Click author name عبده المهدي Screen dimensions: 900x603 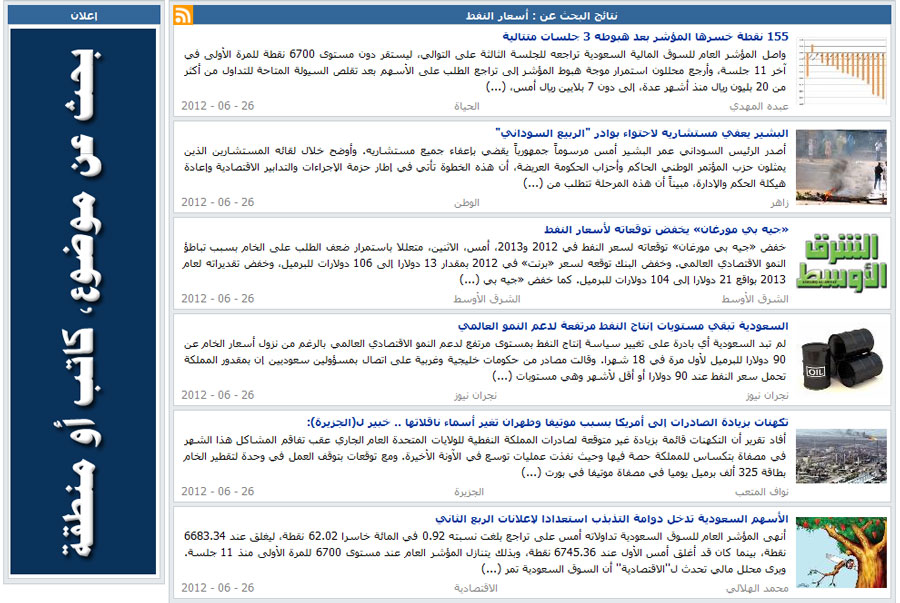click(759, 106)
